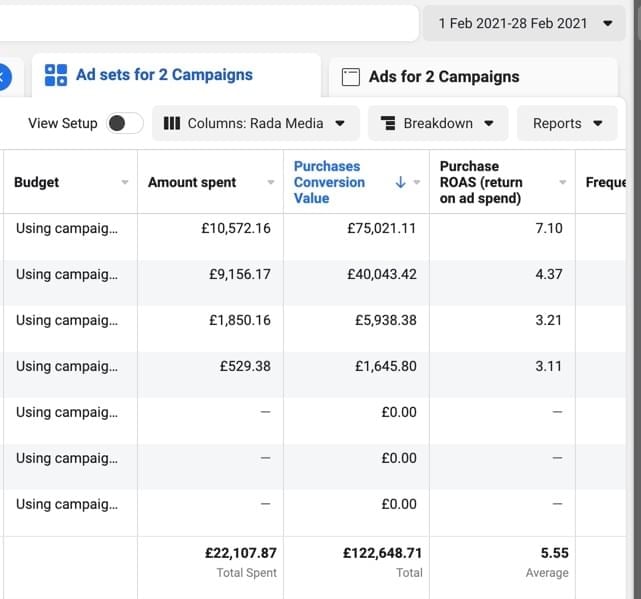The height and width of the screenshot is (599, 641).
Task: Click the Ad sets grid icon
Action: (56, 75)
